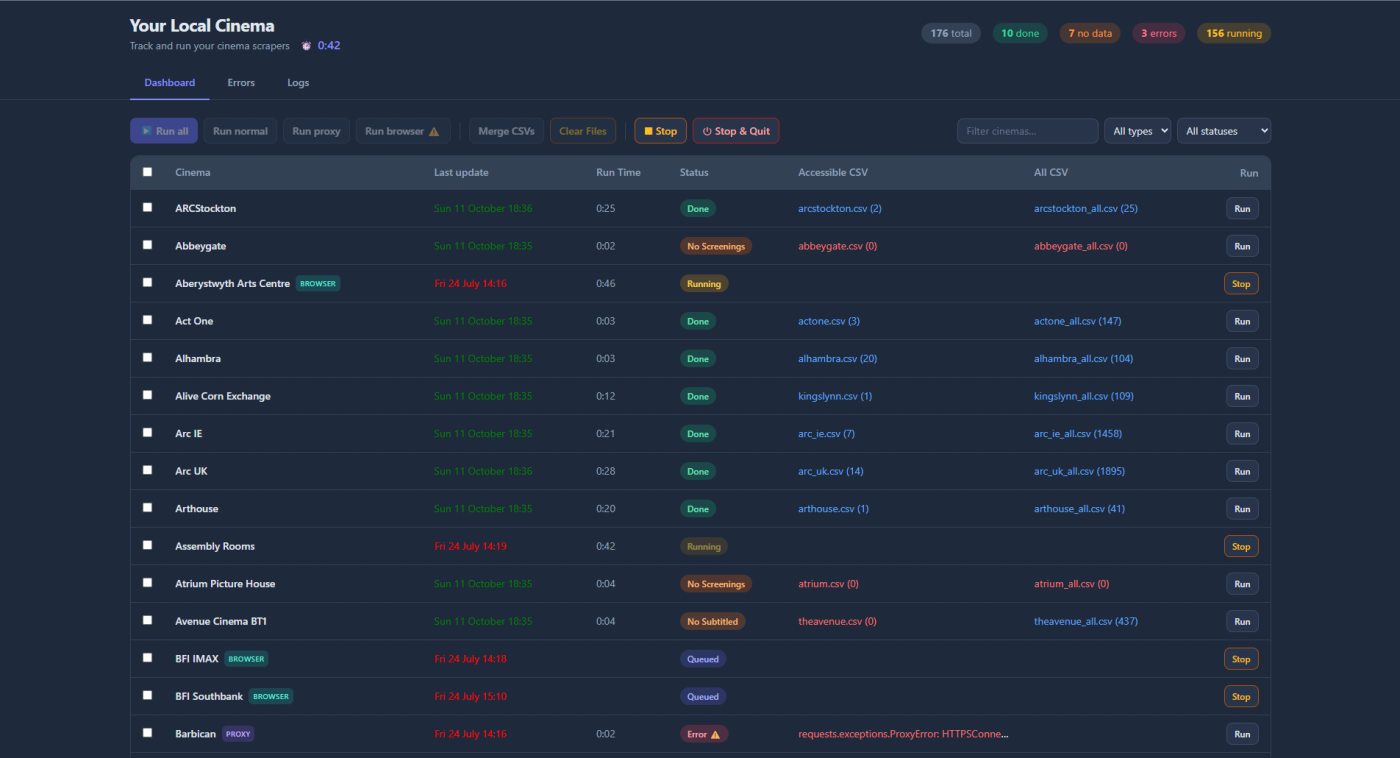Stop the Assembly Rooms scraper
This screenshot has width=1400, height=758.
tap(1241, 547)
